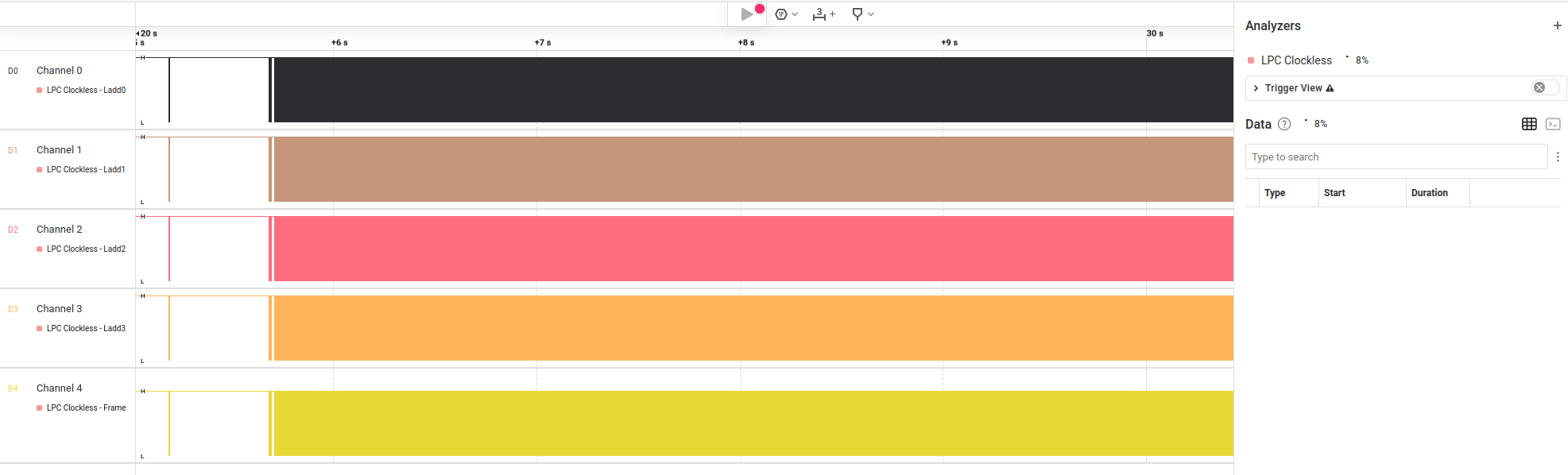Open data table options three-dot menu
The image size is (1568, 475).
[x=1558, y=156]
